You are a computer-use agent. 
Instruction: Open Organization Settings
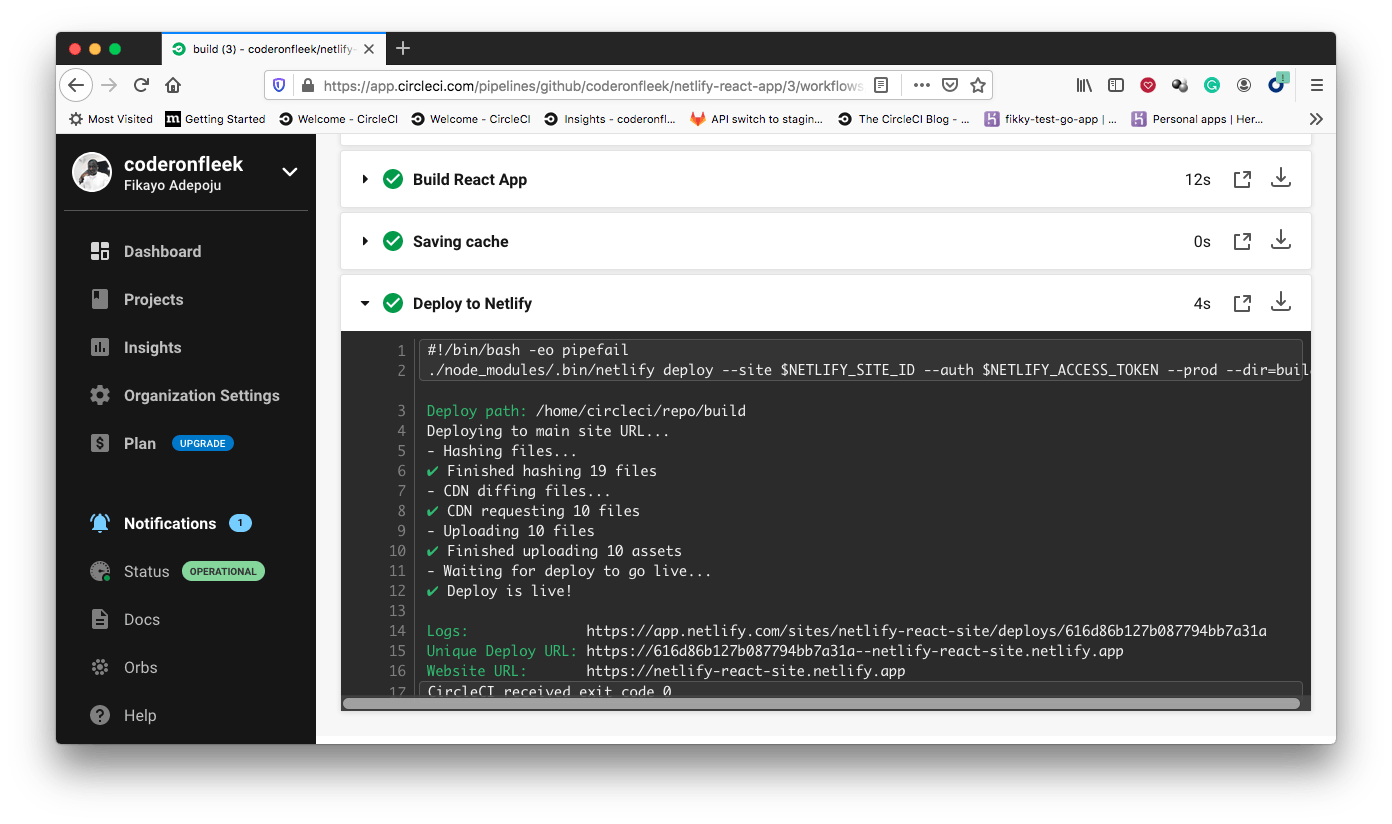pyautogui.click(x=201, y=395)
